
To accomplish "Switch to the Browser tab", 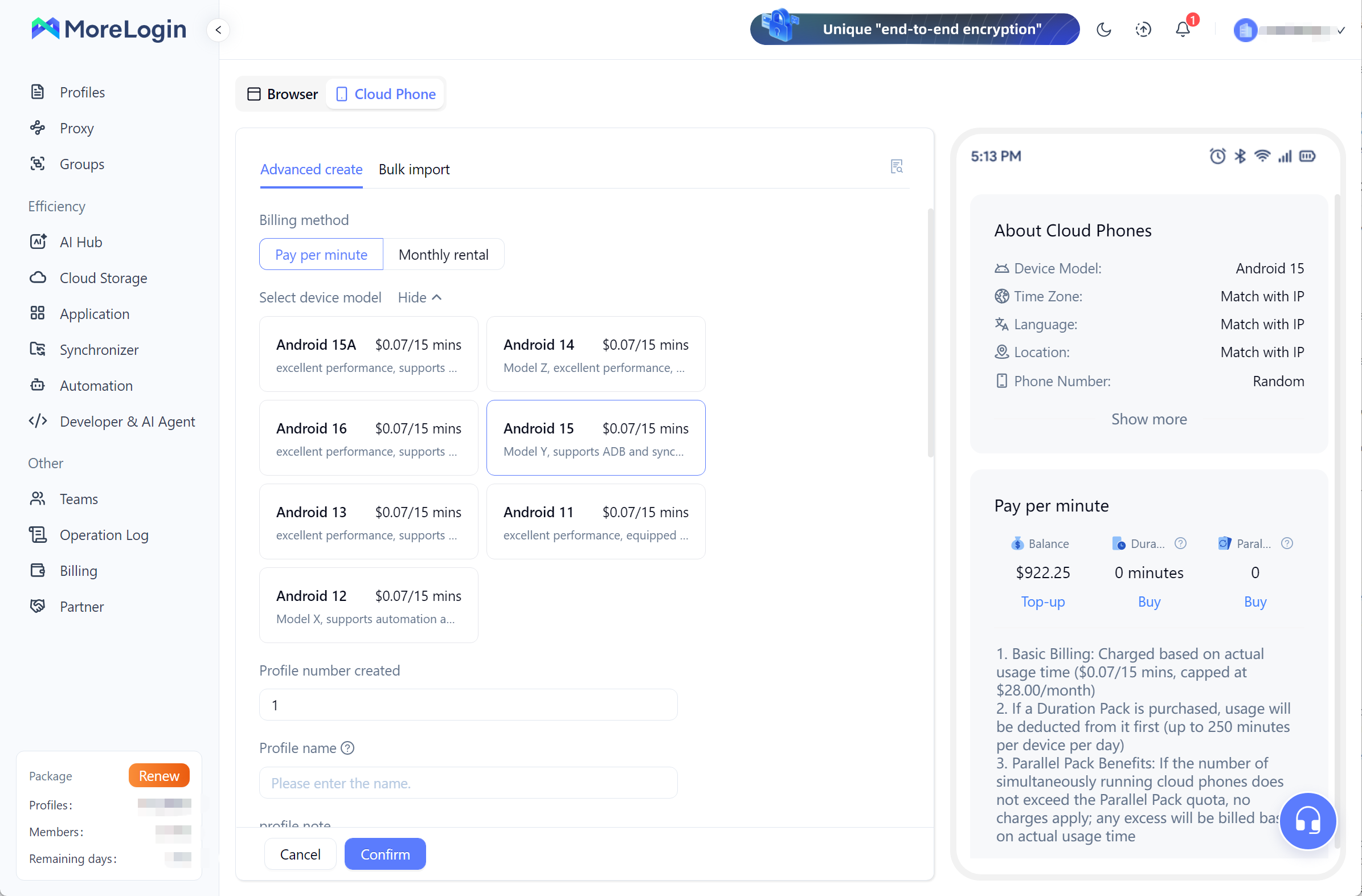I will [x=283, y=94].
